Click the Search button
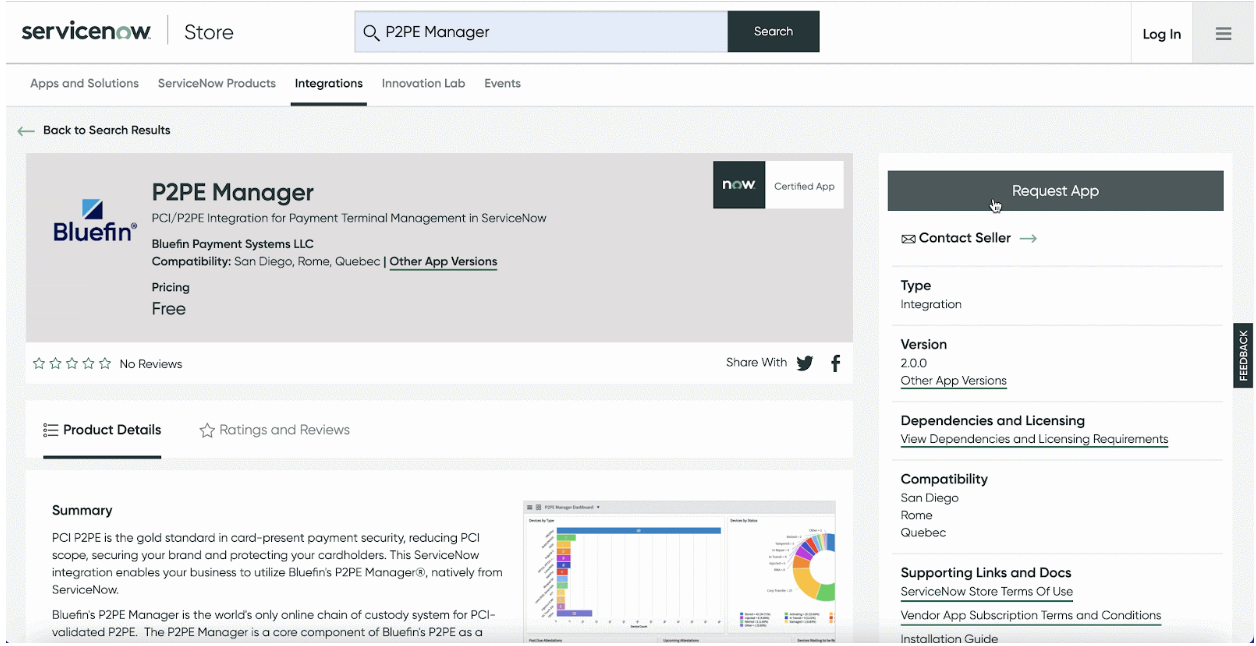This screenshot has width=1256, height=646. coord(773,32)
